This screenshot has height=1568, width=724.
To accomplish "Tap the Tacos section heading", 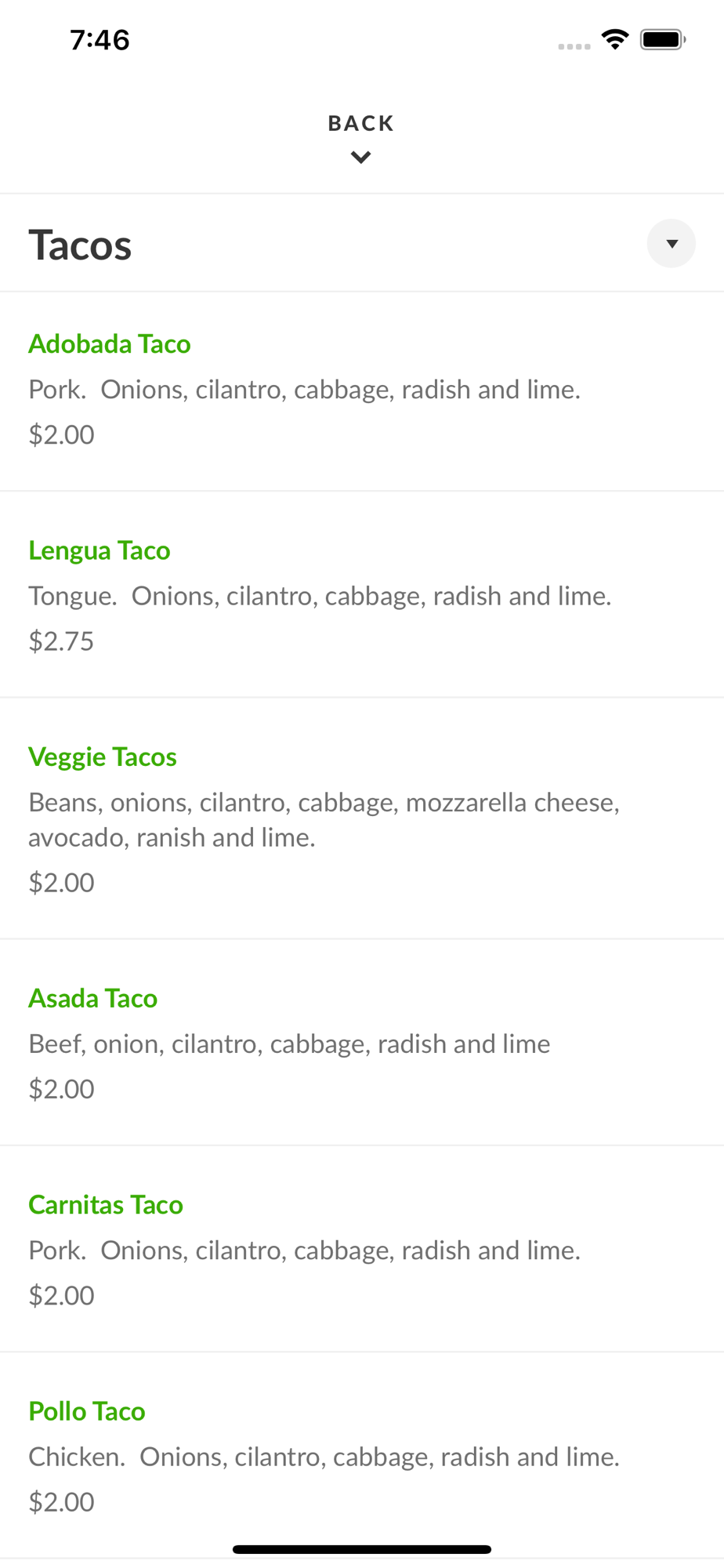I will coord(80,245).
